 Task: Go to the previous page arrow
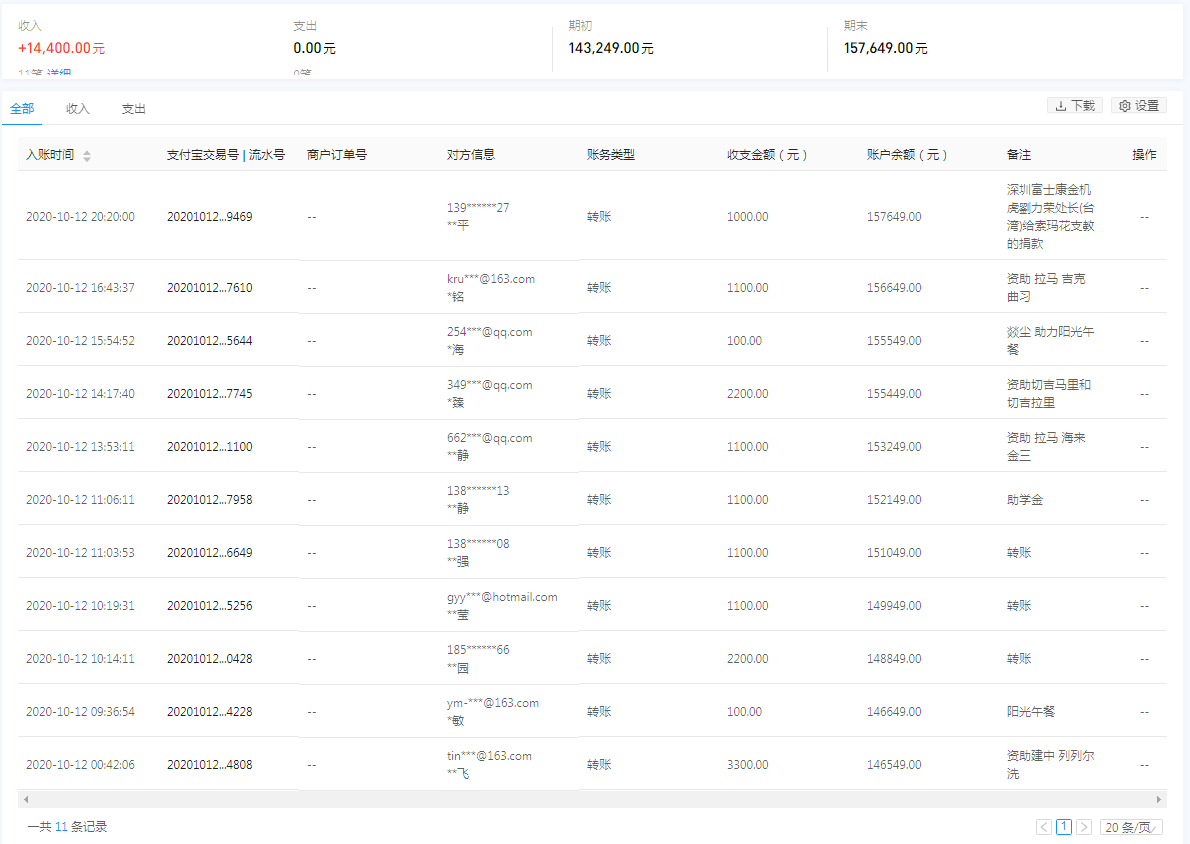point(1044,827)
